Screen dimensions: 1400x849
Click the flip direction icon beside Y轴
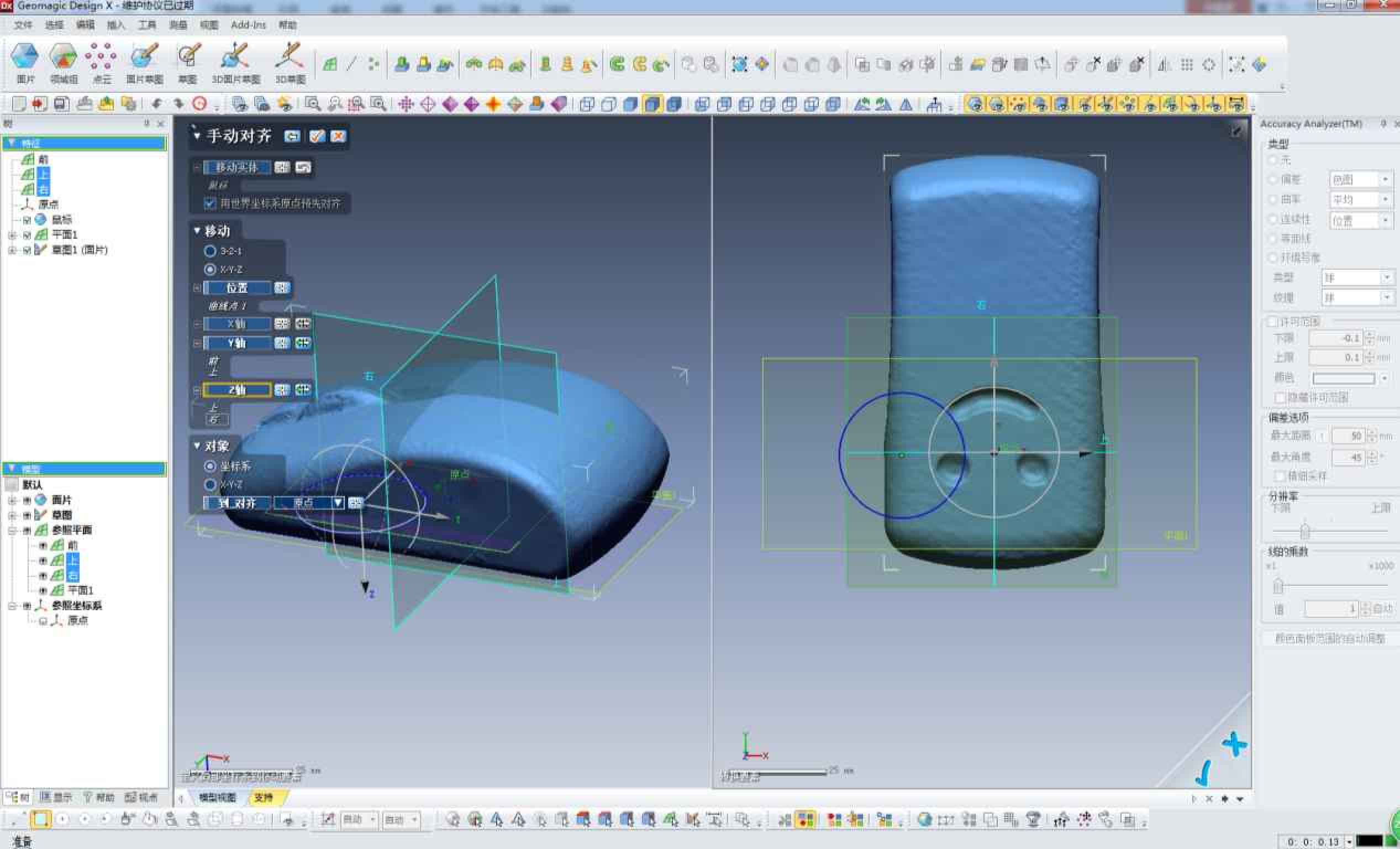click(x=303, y=343)
